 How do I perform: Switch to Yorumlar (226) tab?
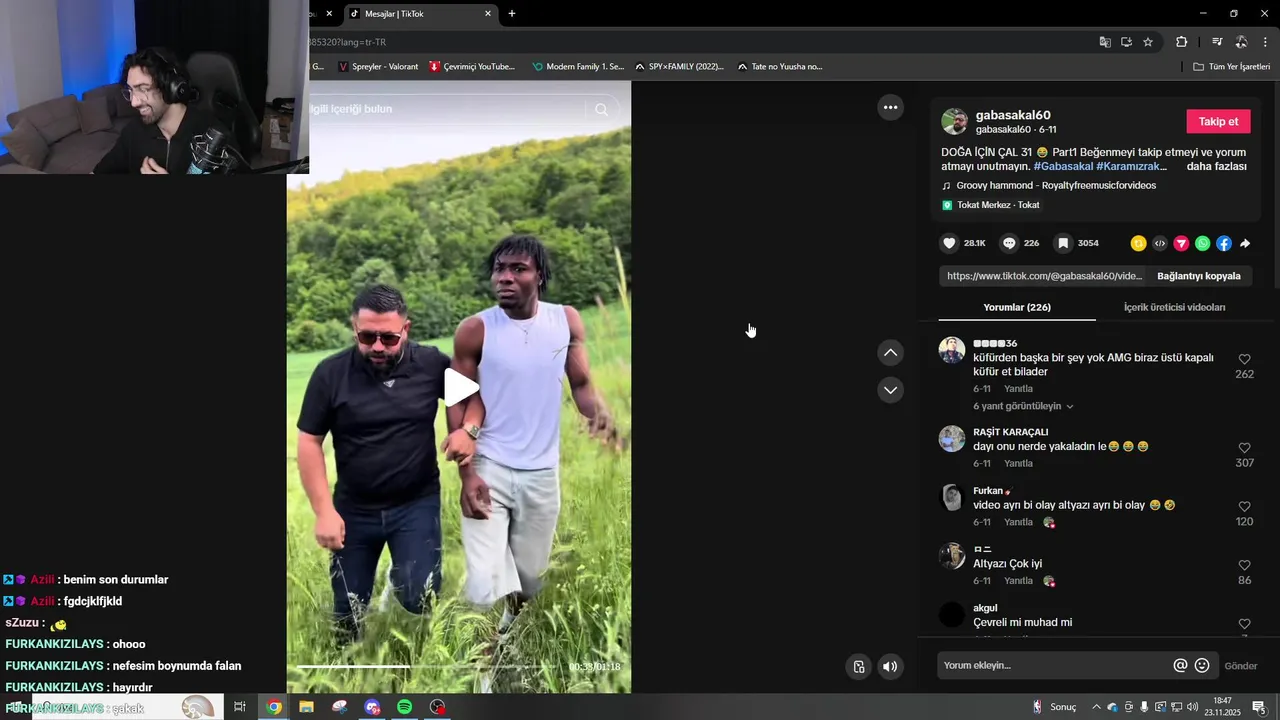tap(1016, 307)
